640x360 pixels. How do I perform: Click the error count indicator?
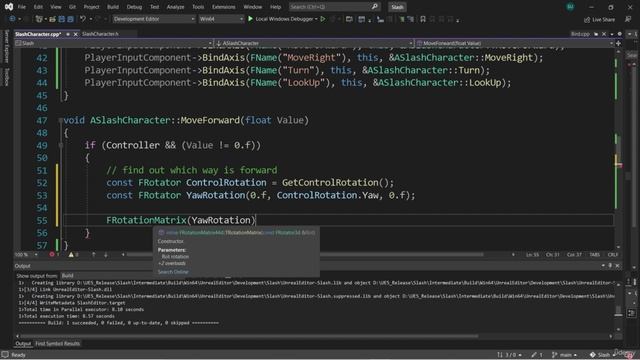[54, 255]
